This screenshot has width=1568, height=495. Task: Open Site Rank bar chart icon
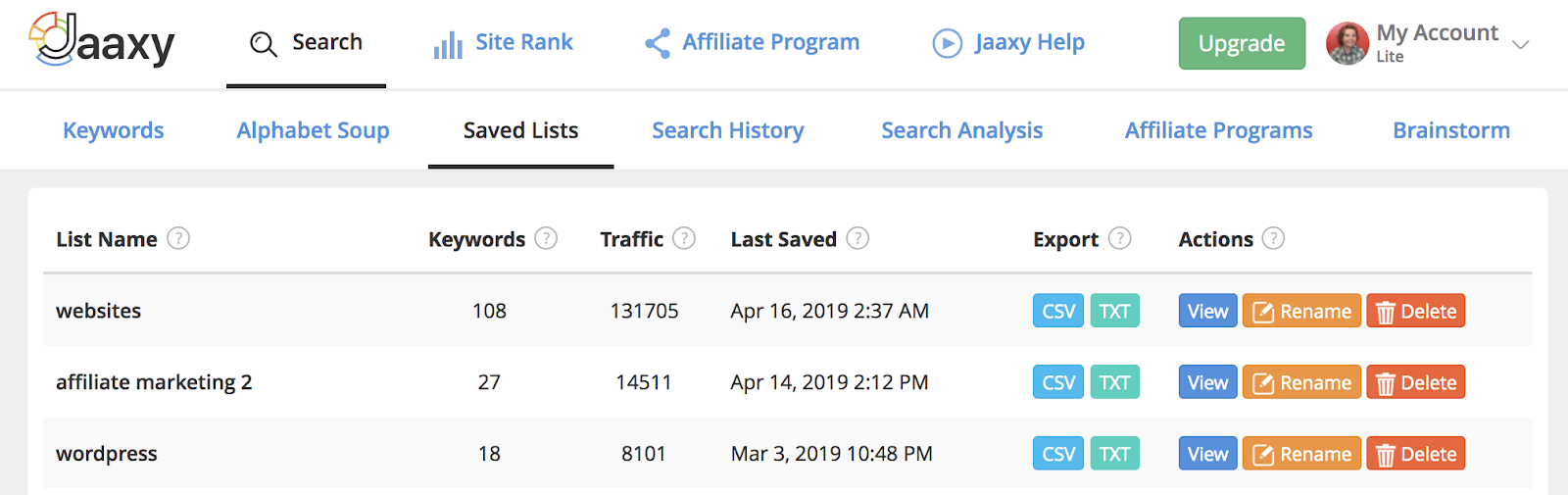(448, 44)
